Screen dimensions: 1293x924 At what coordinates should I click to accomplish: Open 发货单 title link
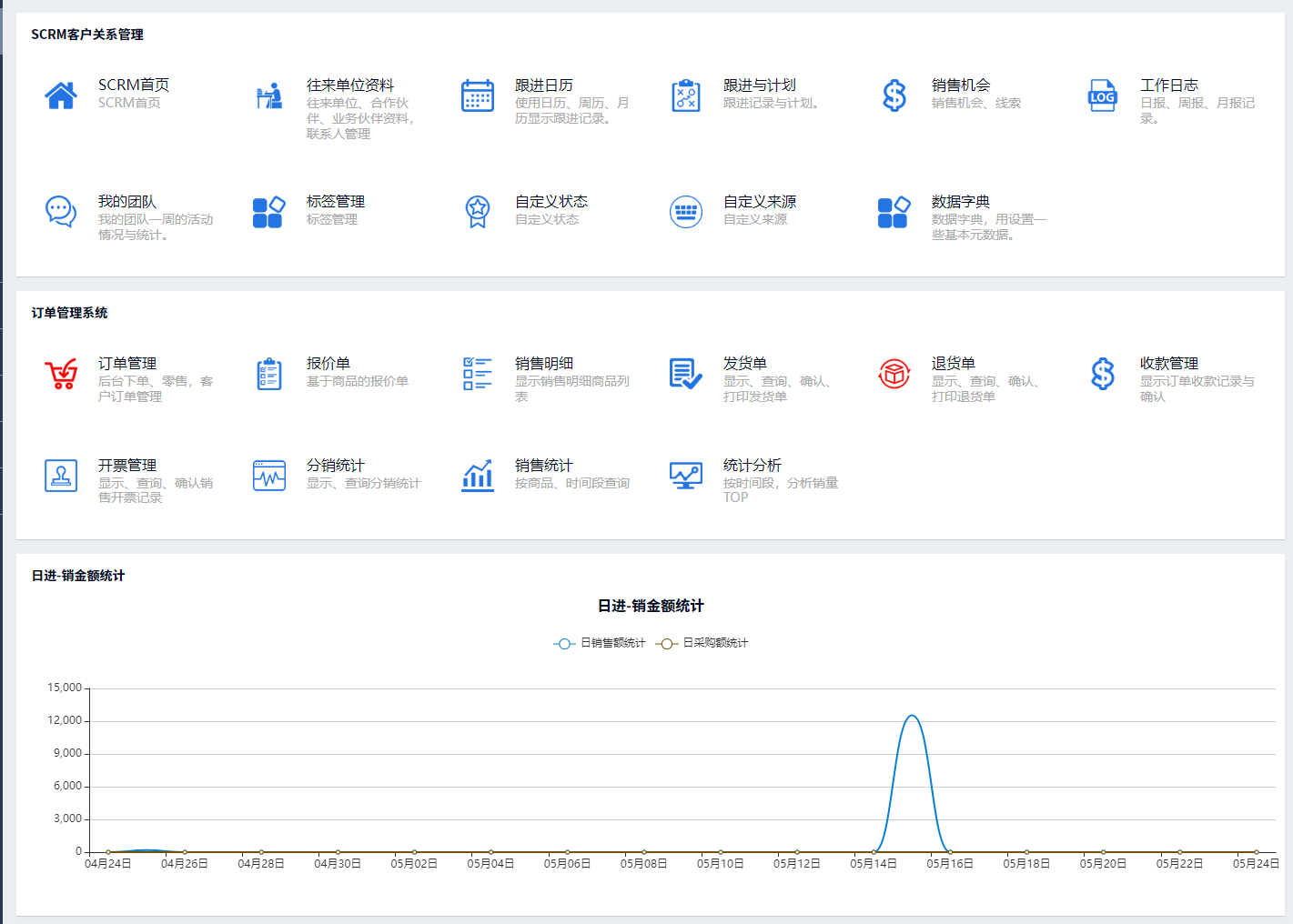point(745,363)
